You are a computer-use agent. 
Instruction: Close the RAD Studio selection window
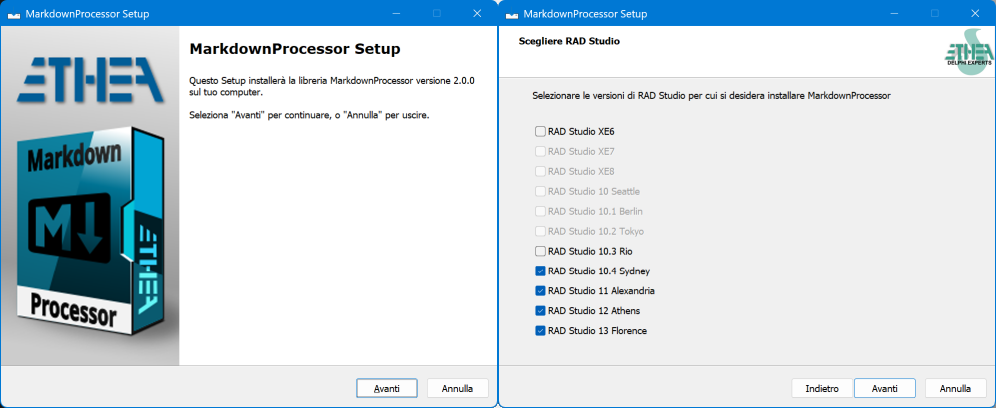pyautogui.click(x=975, y=13)
